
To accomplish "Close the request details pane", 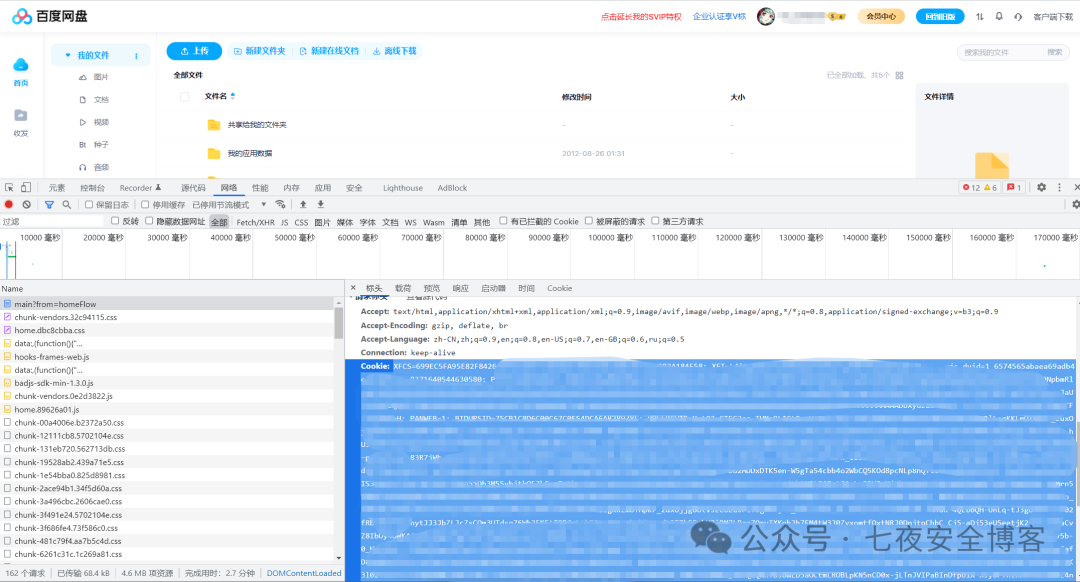I will (x=353, y=288).
